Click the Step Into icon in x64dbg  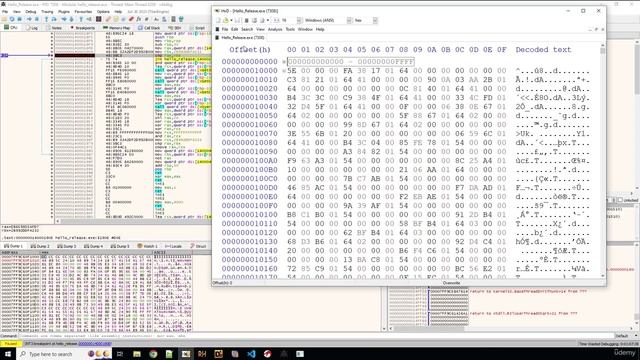[47, 19]
